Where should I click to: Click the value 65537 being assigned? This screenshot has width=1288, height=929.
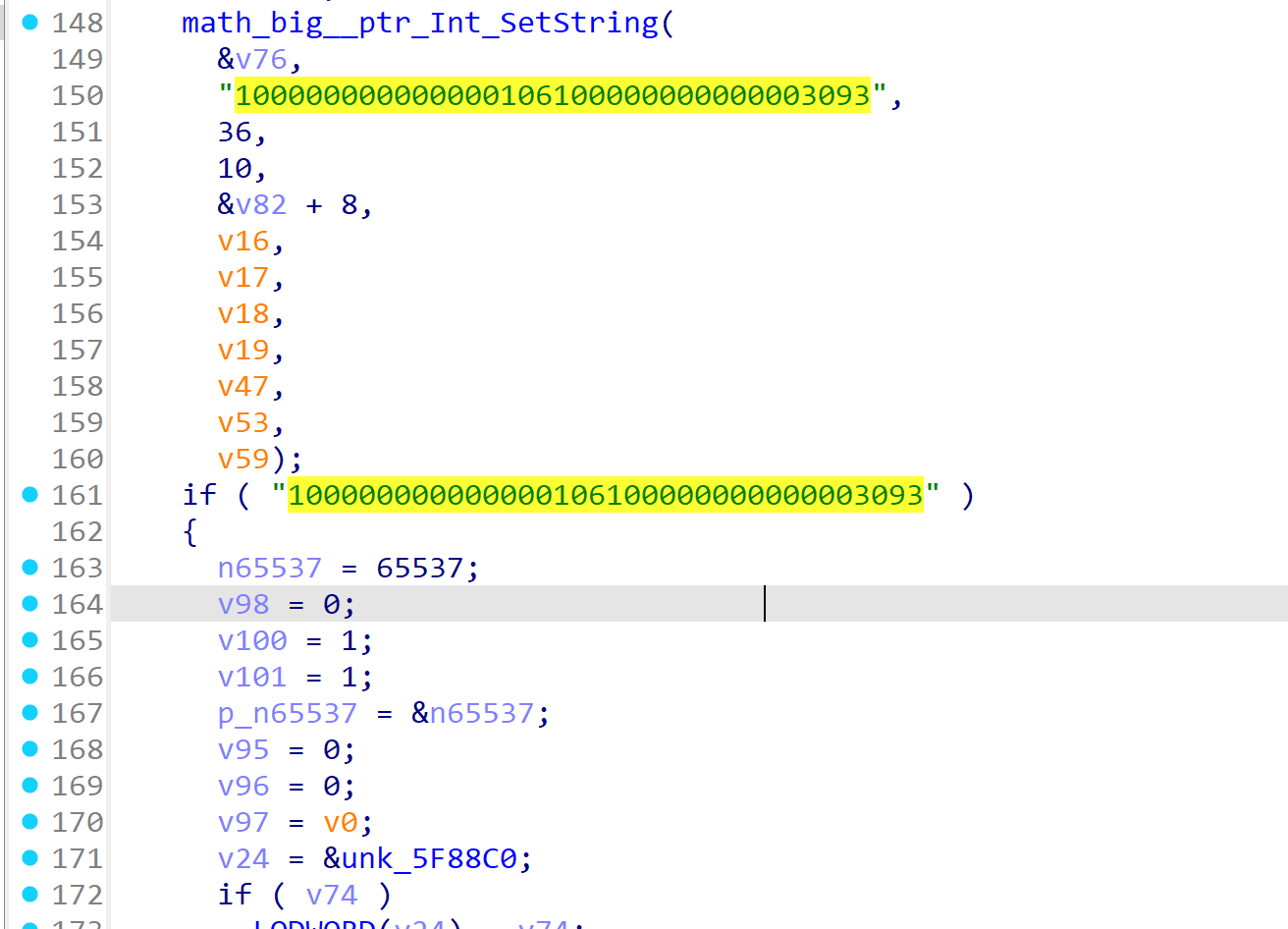(419, 569)
